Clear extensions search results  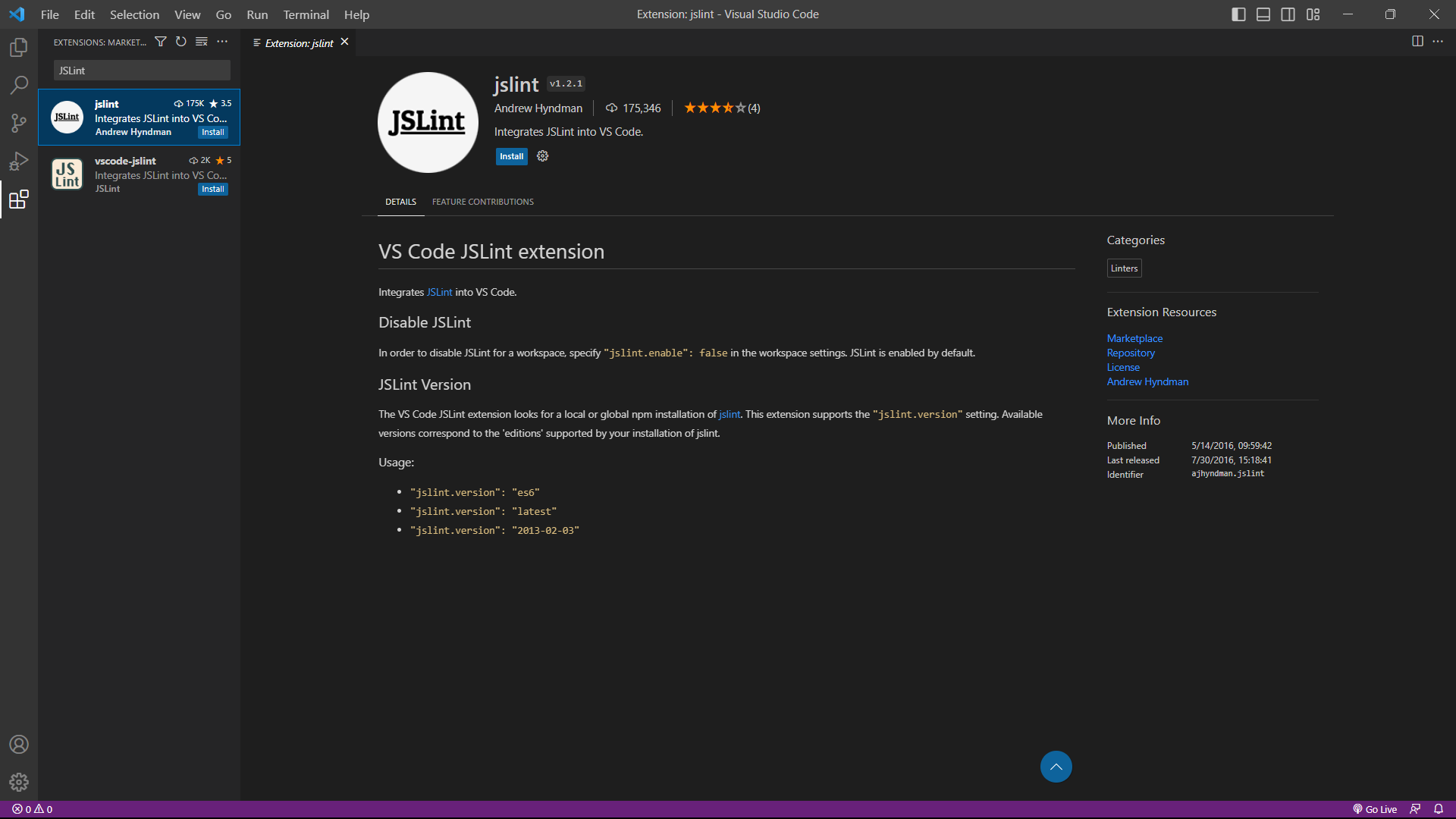(202, 42)
